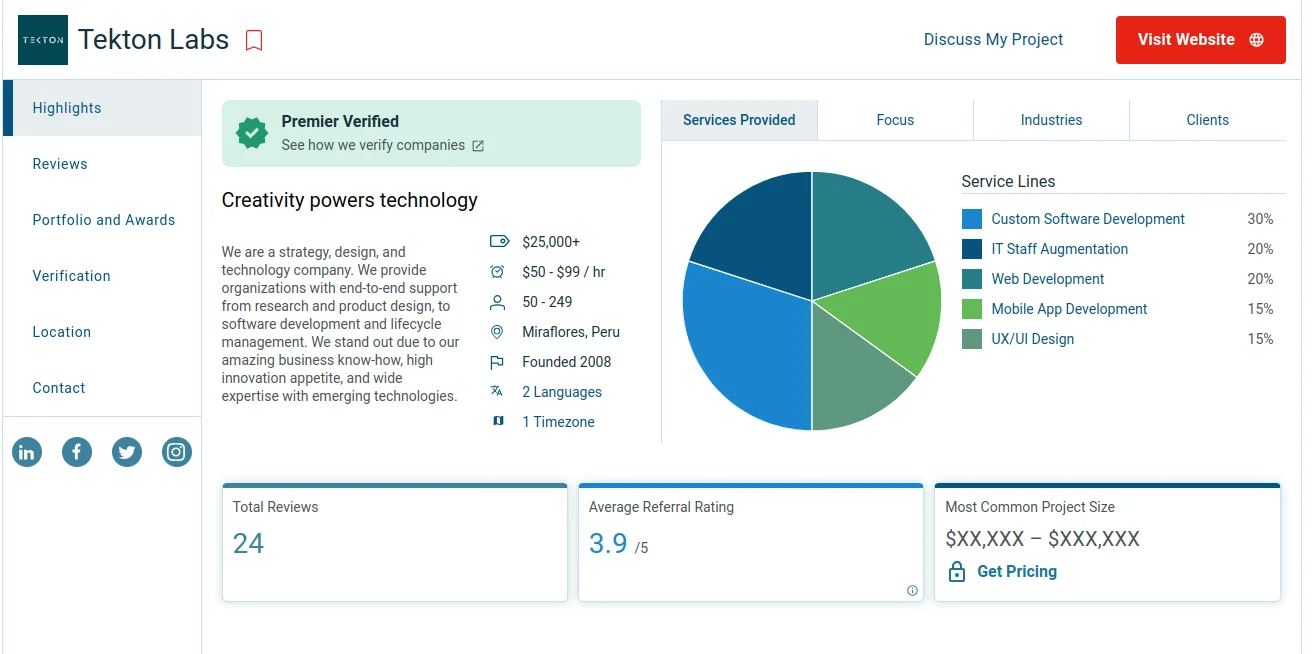Open Web Development service link

[x=1048, y=279]
